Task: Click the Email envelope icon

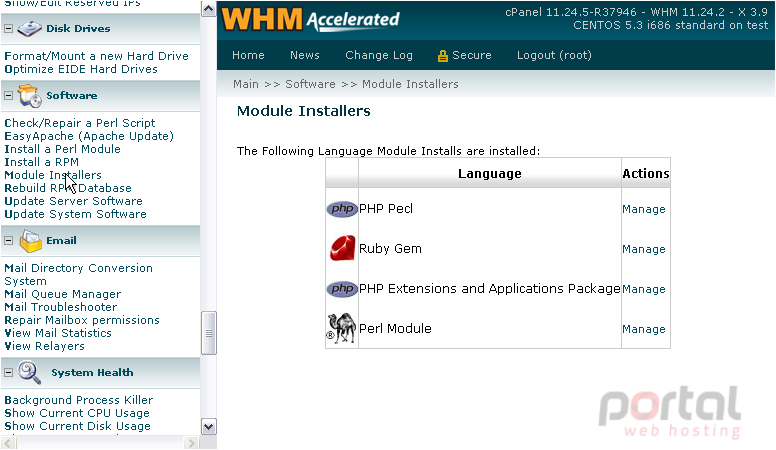Action: (30, 241)
